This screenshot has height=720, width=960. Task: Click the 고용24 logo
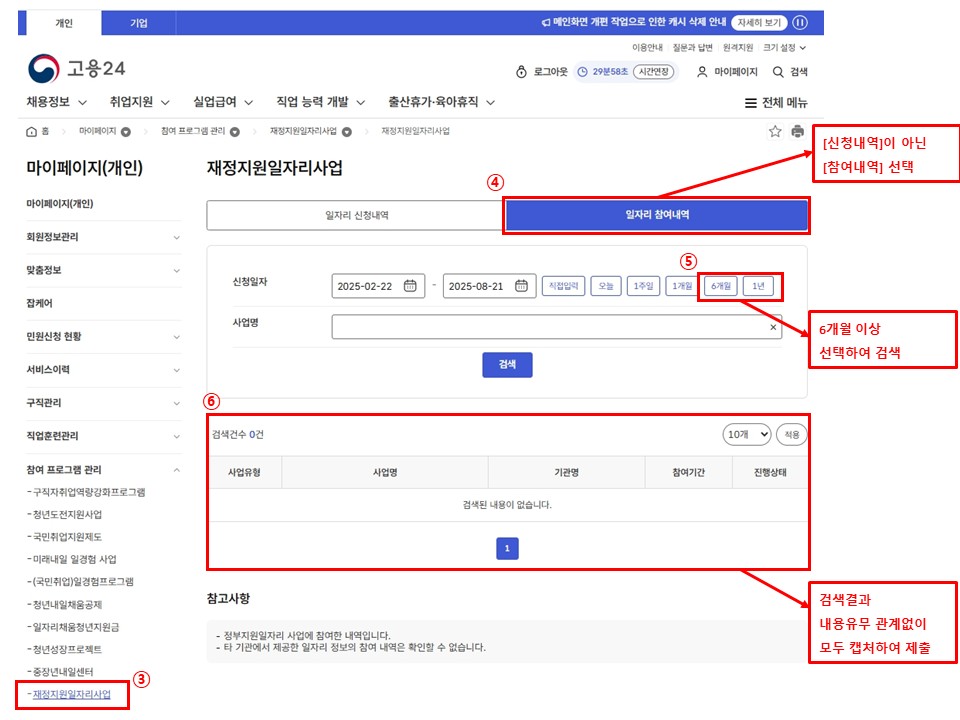[76, 69]
